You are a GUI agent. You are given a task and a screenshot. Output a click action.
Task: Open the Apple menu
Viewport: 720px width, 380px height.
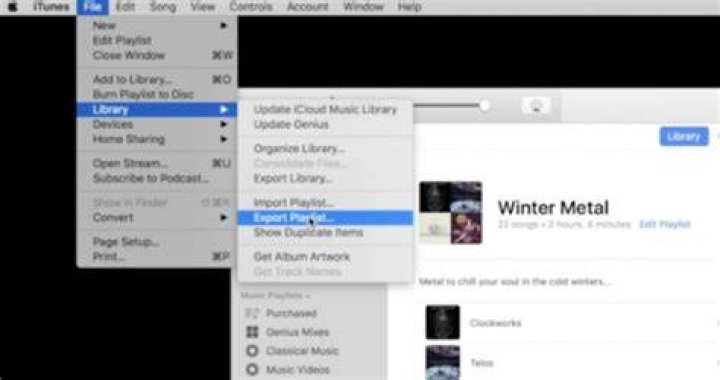click(12, 7)
